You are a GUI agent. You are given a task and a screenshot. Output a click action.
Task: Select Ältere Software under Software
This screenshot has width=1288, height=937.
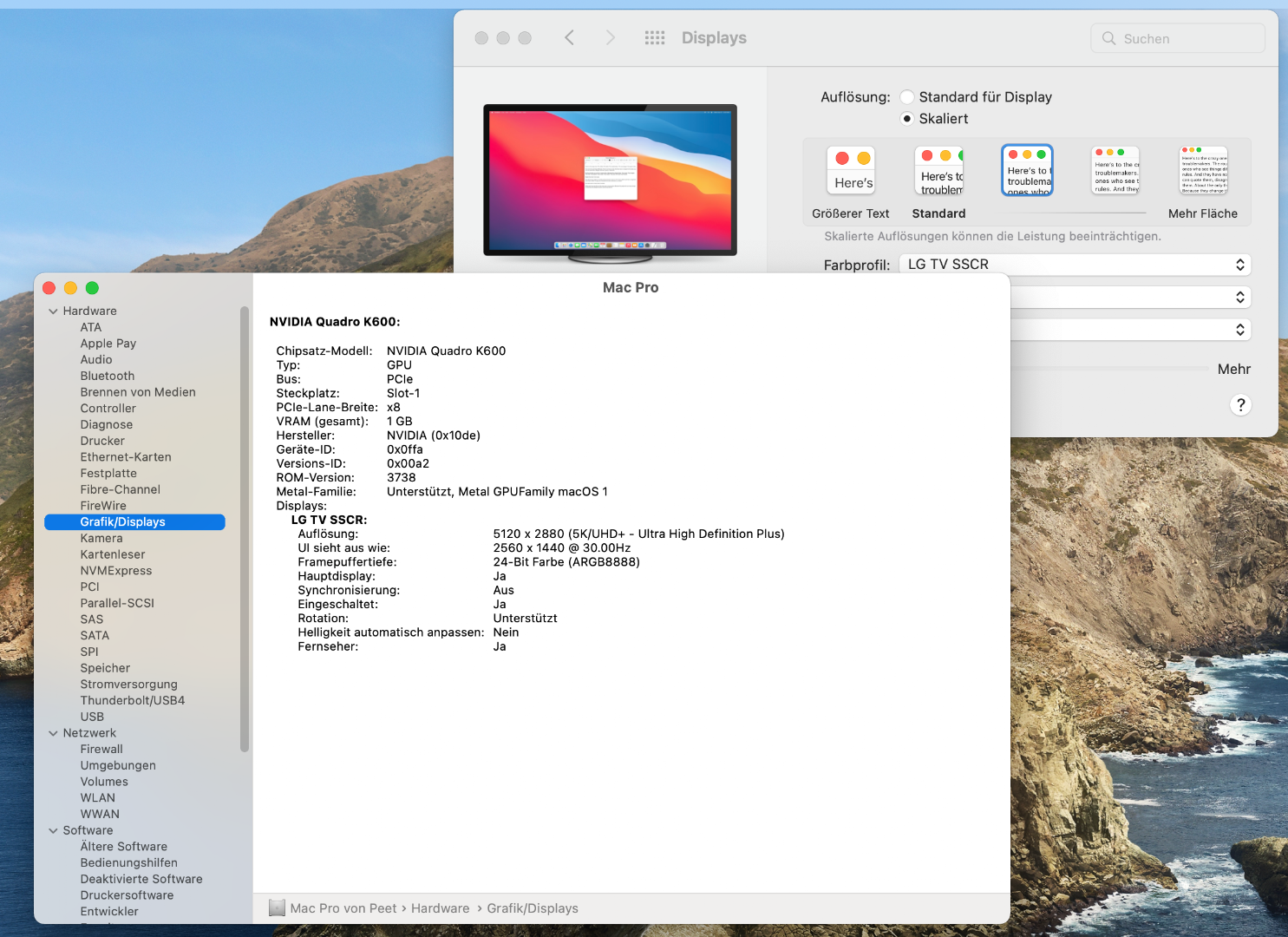pos(124,847)
